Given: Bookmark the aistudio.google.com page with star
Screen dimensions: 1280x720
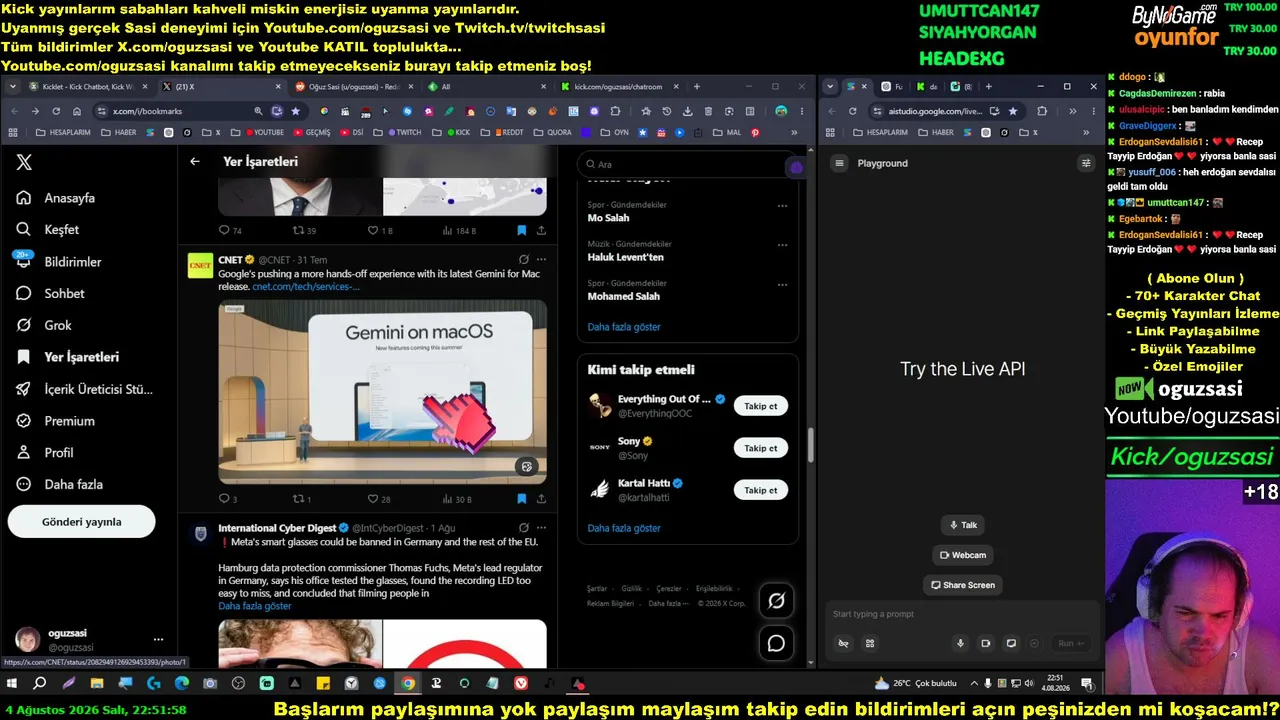Looking at the screenshot, I should (x=1013, y=111).
